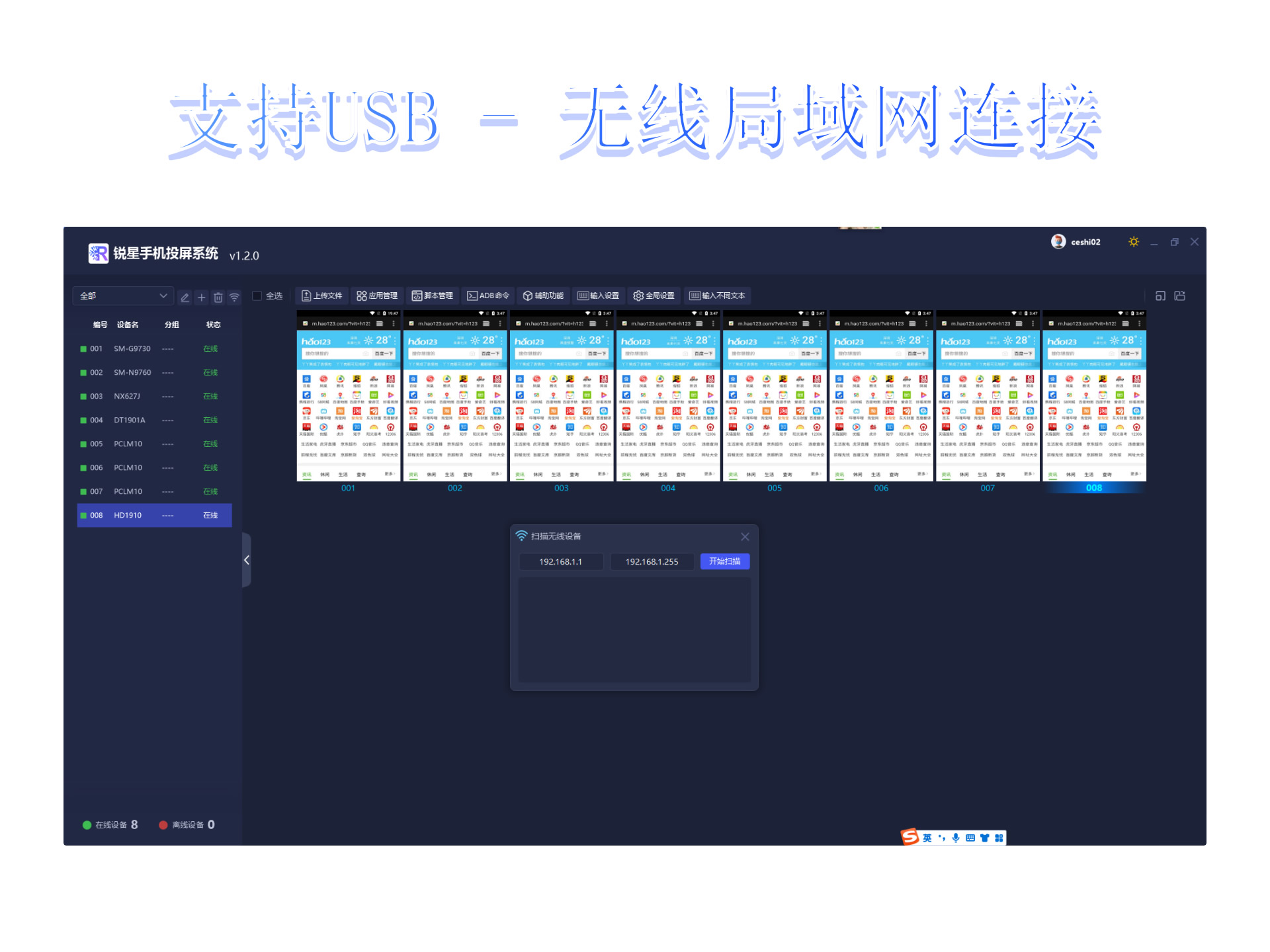
Task: Click the 在线设备 online devices count
Action: coord(110,824)
